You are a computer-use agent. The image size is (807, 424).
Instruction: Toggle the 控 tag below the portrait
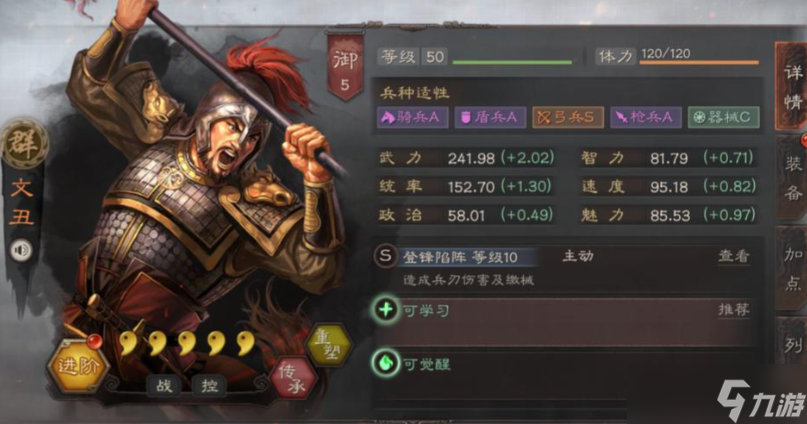click(209, 385)
